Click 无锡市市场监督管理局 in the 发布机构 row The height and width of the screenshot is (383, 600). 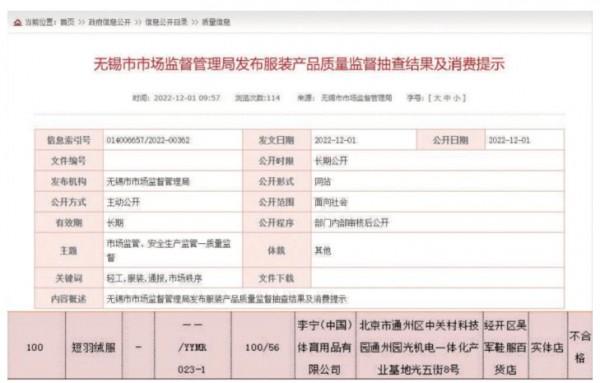click(x=148, y=181)
